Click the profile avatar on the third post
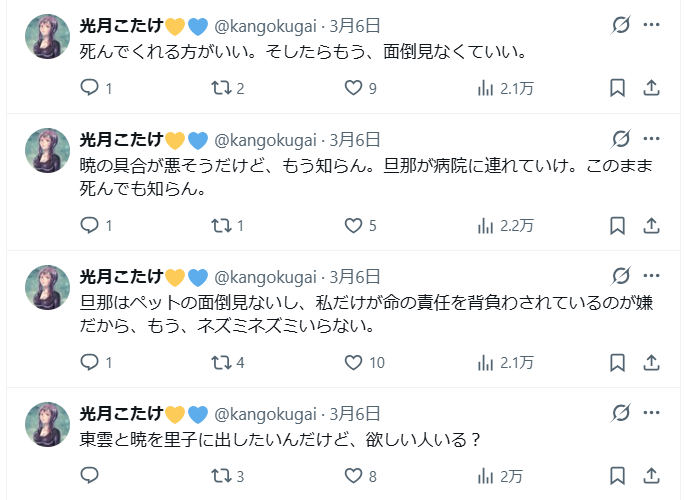Viewport: 684px width, 500px height. coord(46,287)
